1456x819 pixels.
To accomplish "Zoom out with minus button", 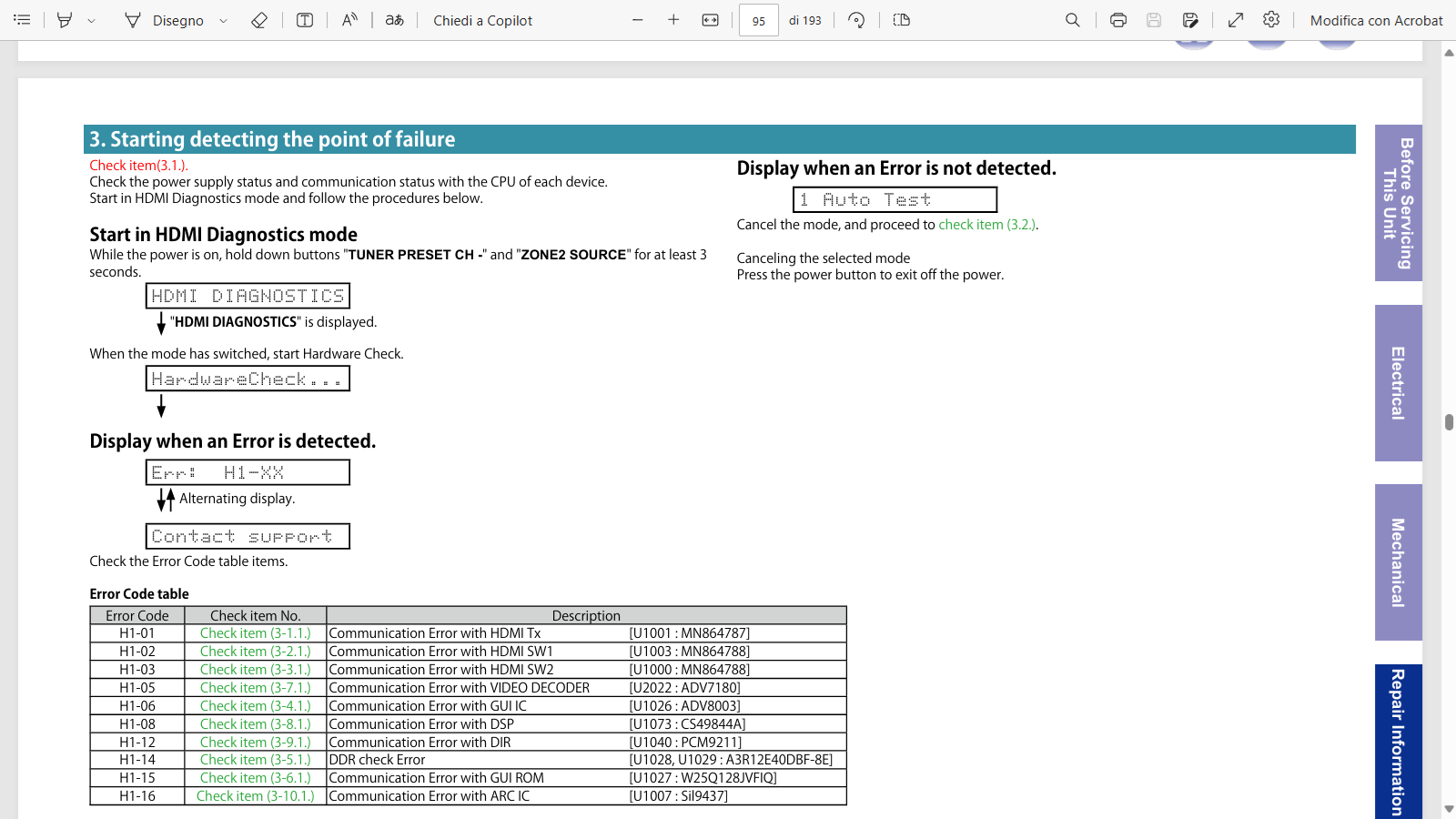I will point(638,20).
